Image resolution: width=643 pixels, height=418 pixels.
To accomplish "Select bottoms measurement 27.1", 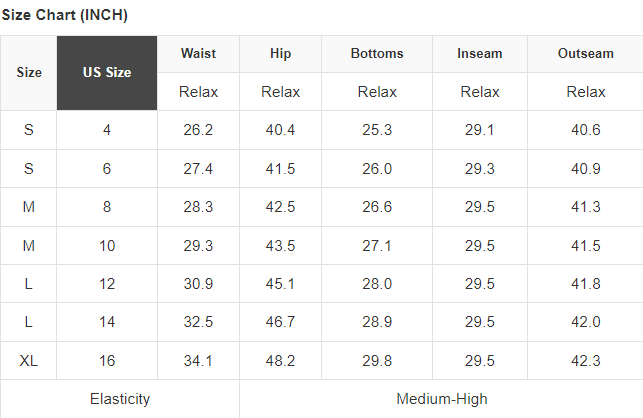I will pos(377,246).
